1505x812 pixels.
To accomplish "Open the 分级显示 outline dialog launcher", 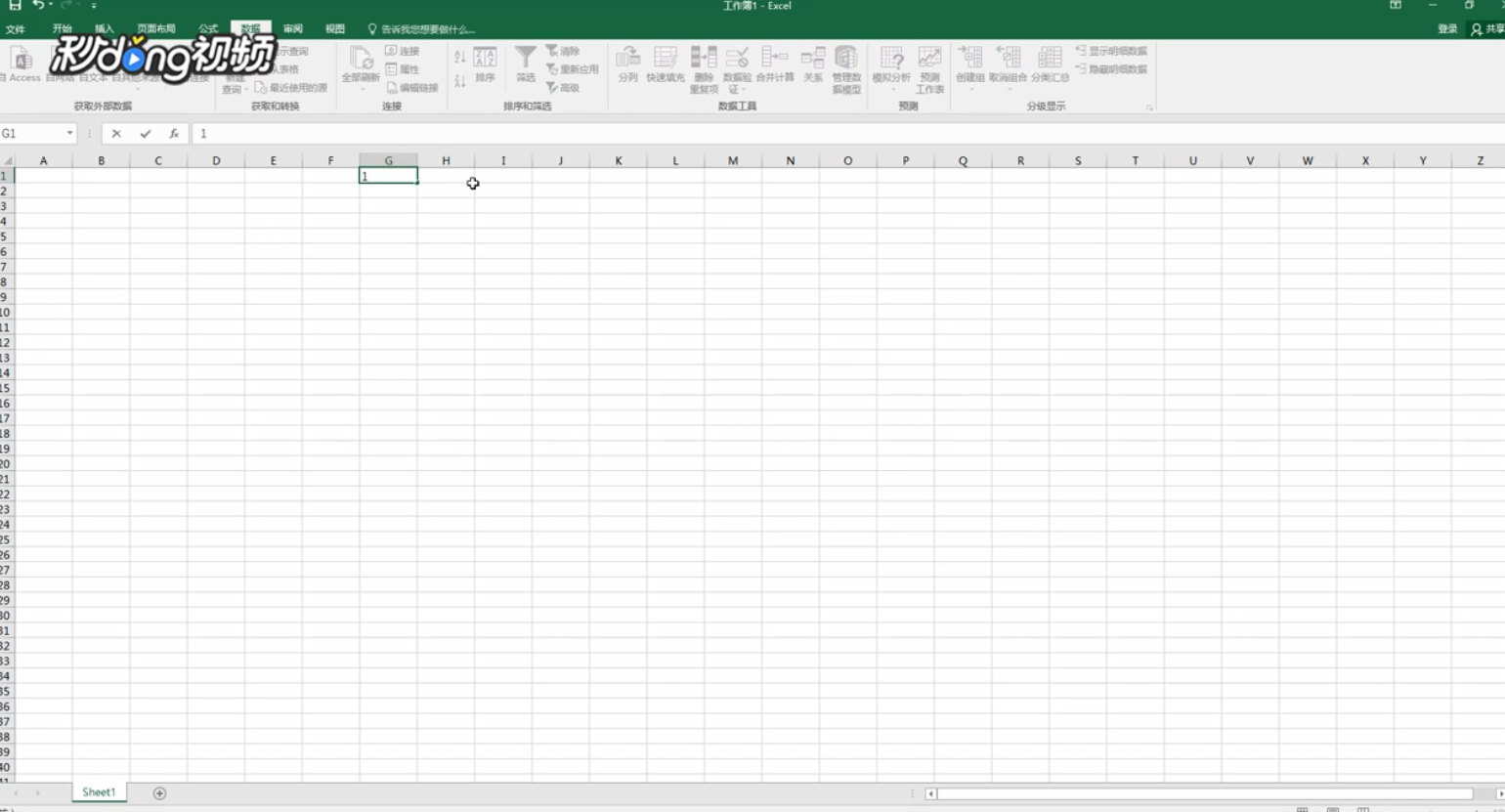I will pos(1149,107).
